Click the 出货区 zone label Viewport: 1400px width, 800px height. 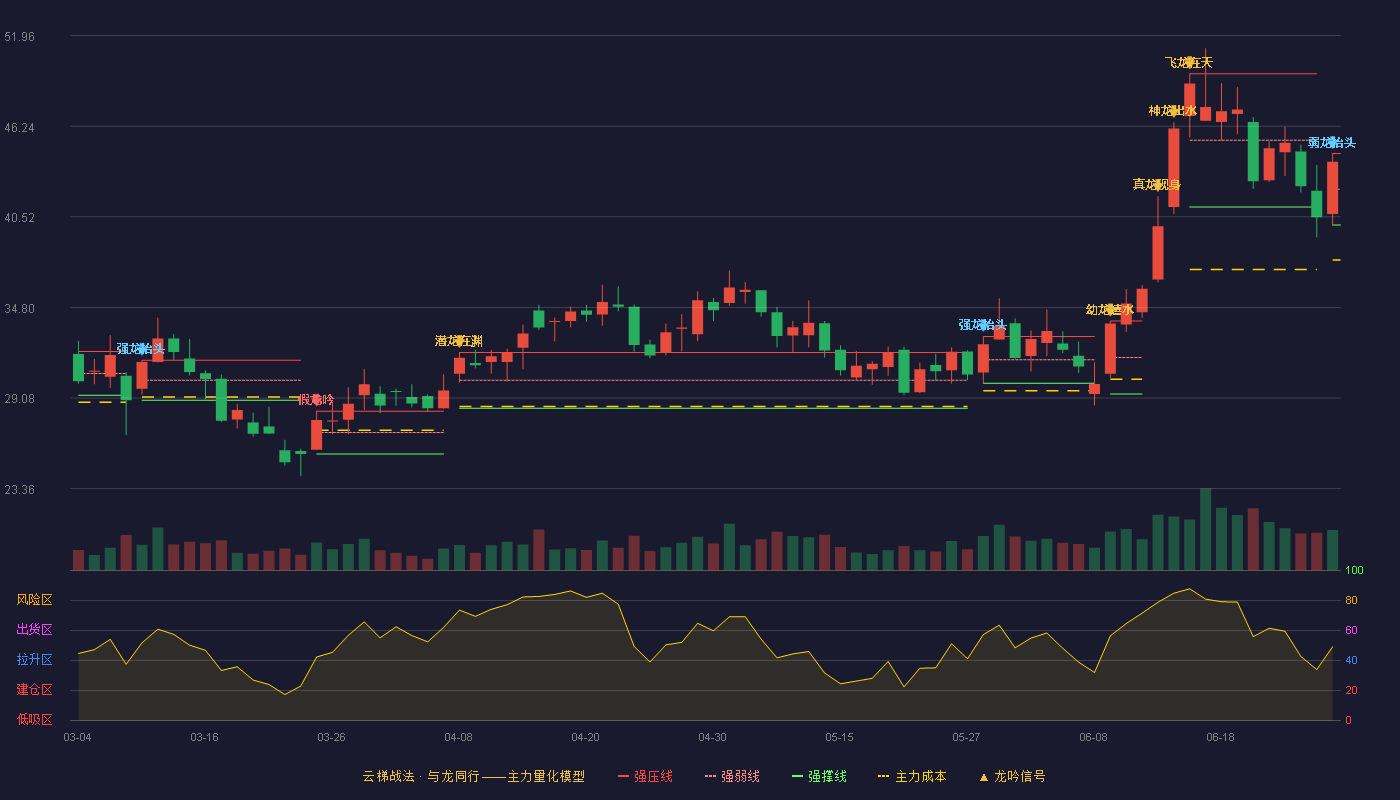tap(35, 630)
